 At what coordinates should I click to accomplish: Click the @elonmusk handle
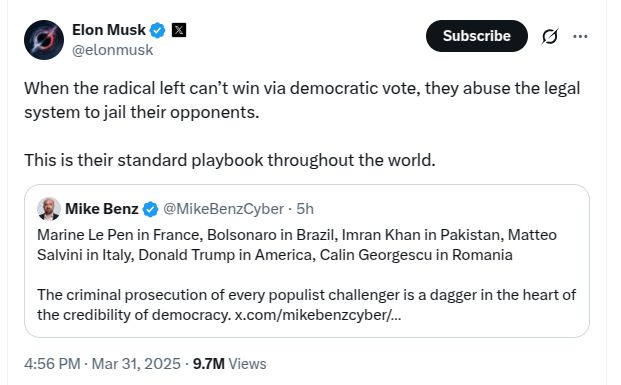pyautogui.click(x=112, y=50)
